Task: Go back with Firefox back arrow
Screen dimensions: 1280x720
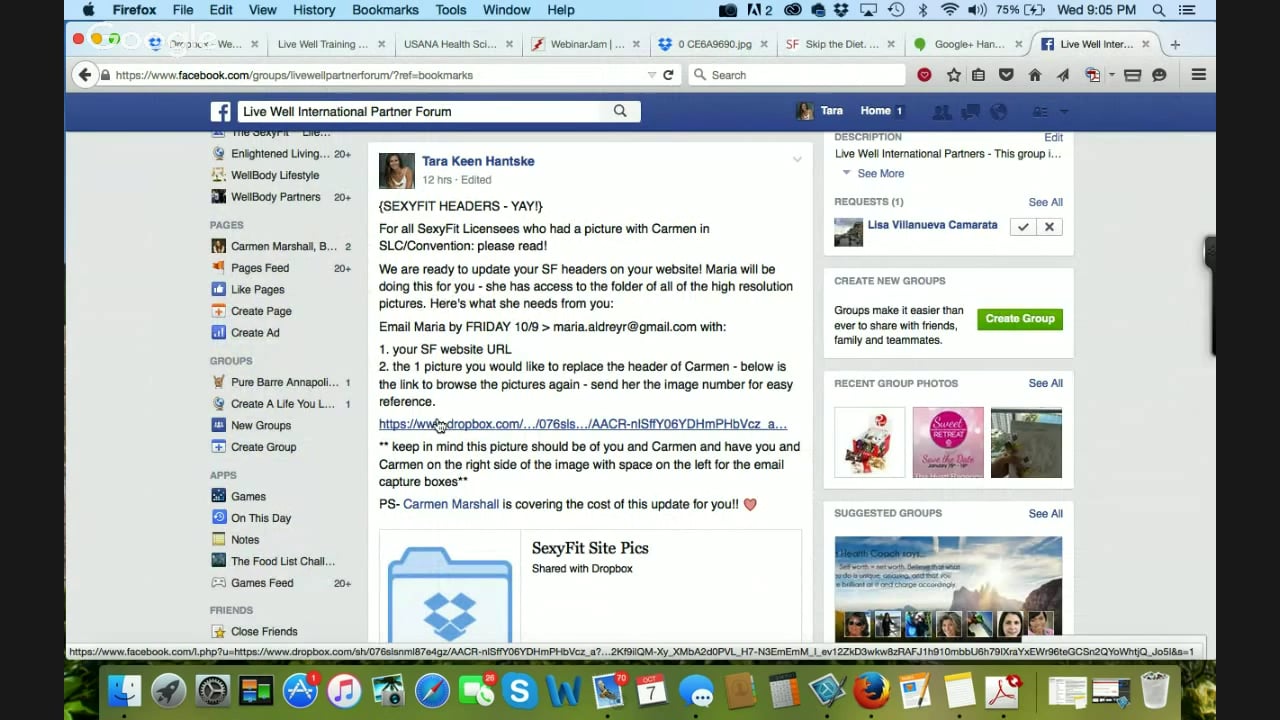Action: [85, 75]
